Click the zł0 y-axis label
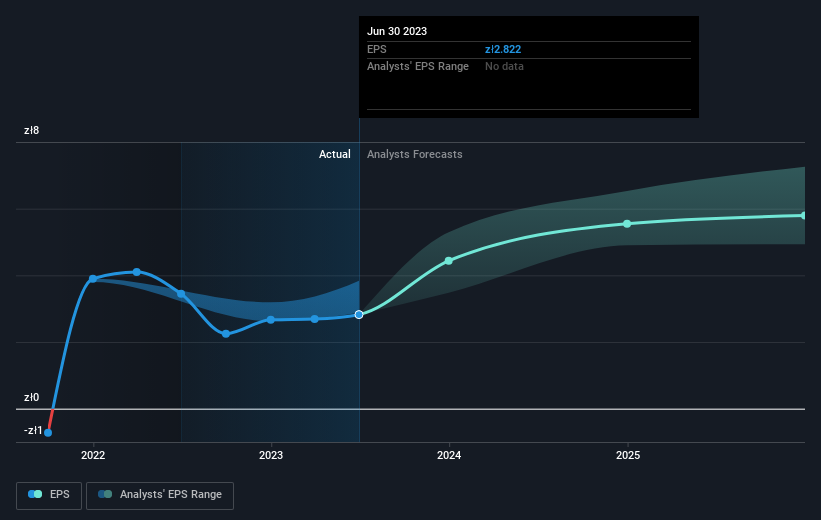This screenshot has width=821, height=520. 31,397
